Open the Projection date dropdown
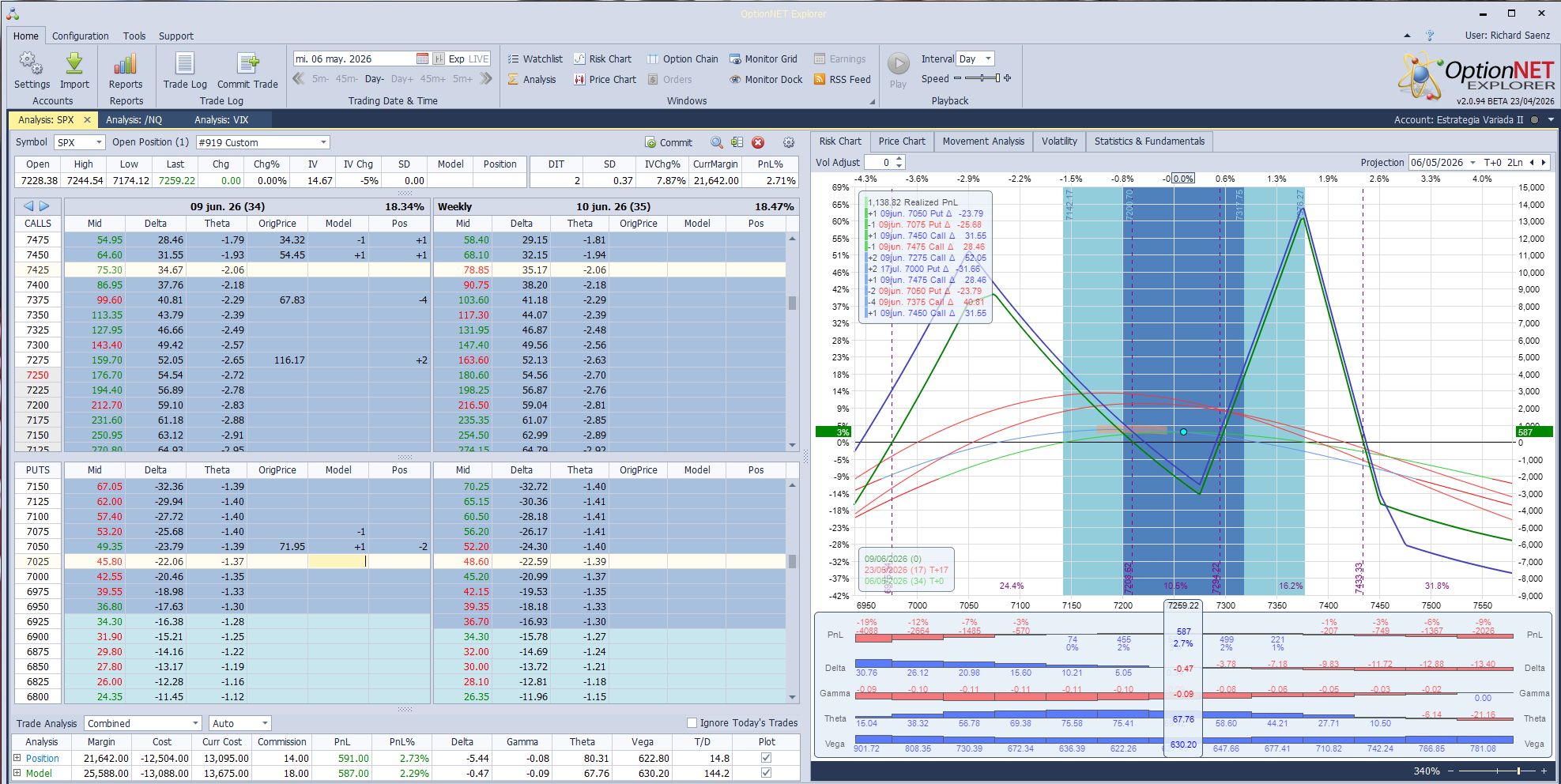Screen dimensions: 1561x784 (1472, 163)
